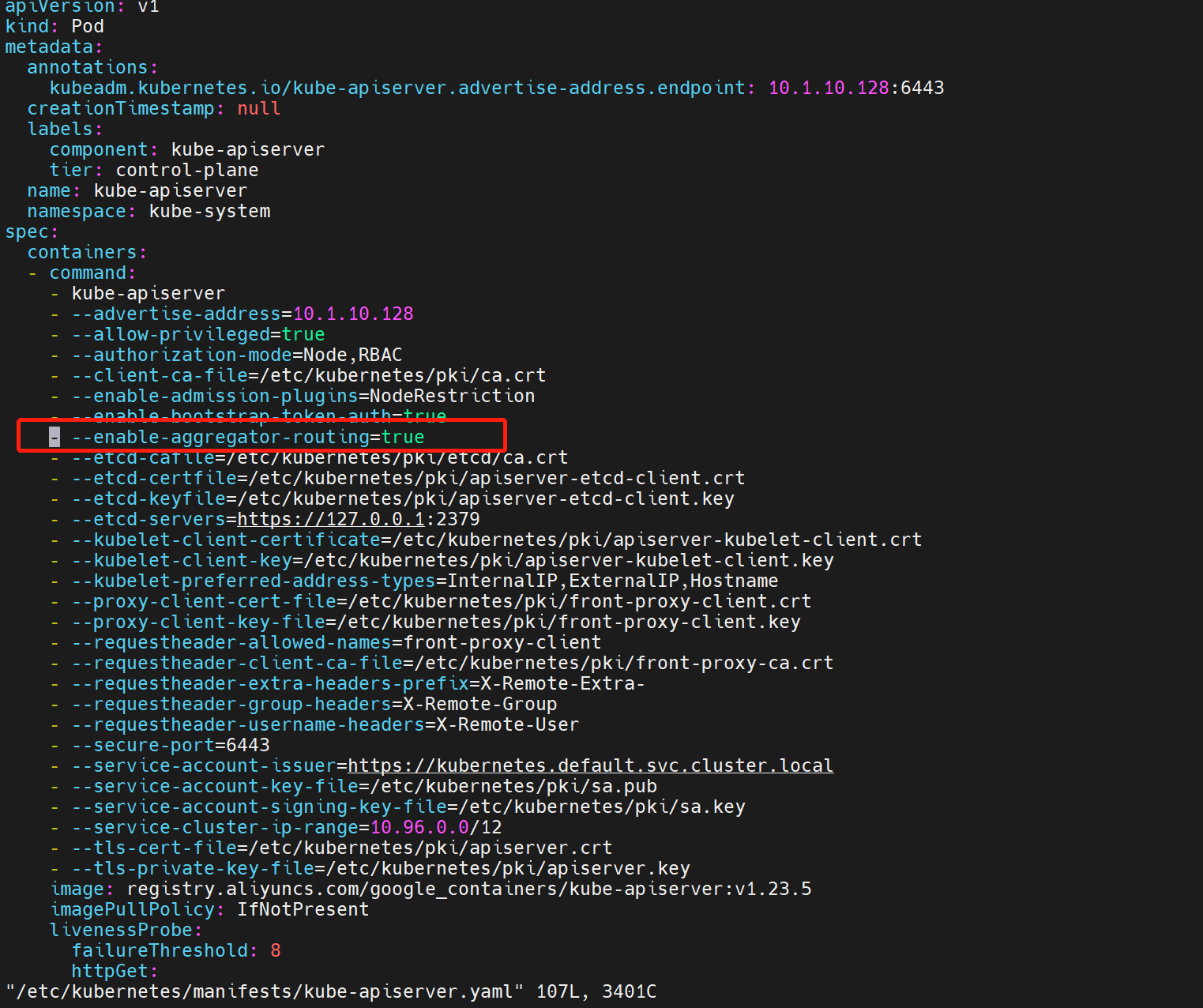The width and height of the screenshot is (1203, 1008).
Task: Click --service-account-key-file argument
Action: point(364,786)
